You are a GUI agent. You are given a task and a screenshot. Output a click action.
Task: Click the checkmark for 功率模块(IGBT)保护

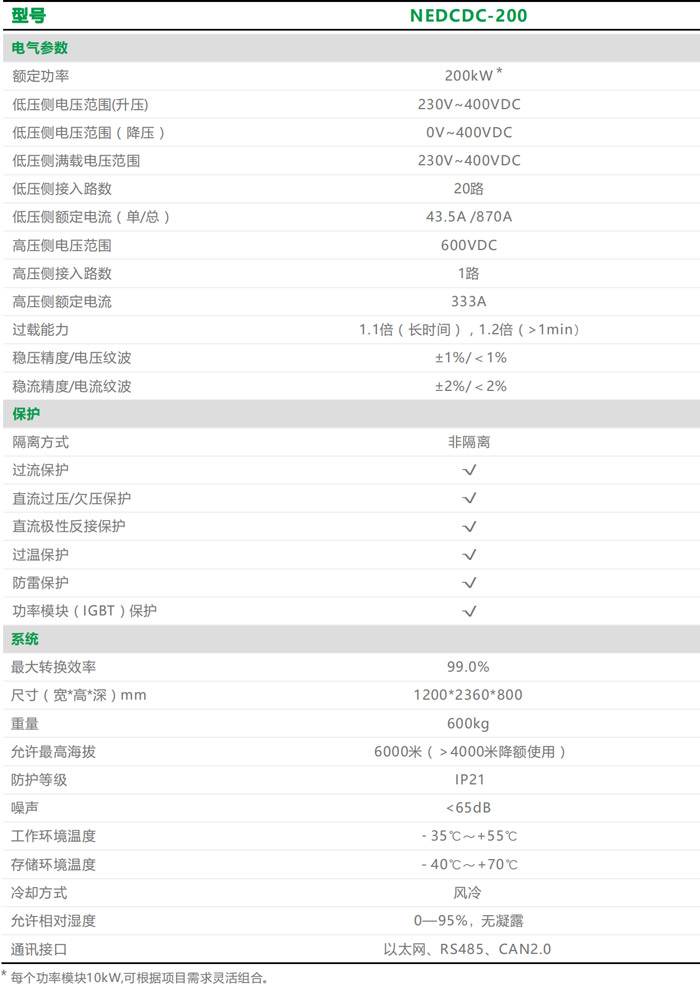coord(469,611)
